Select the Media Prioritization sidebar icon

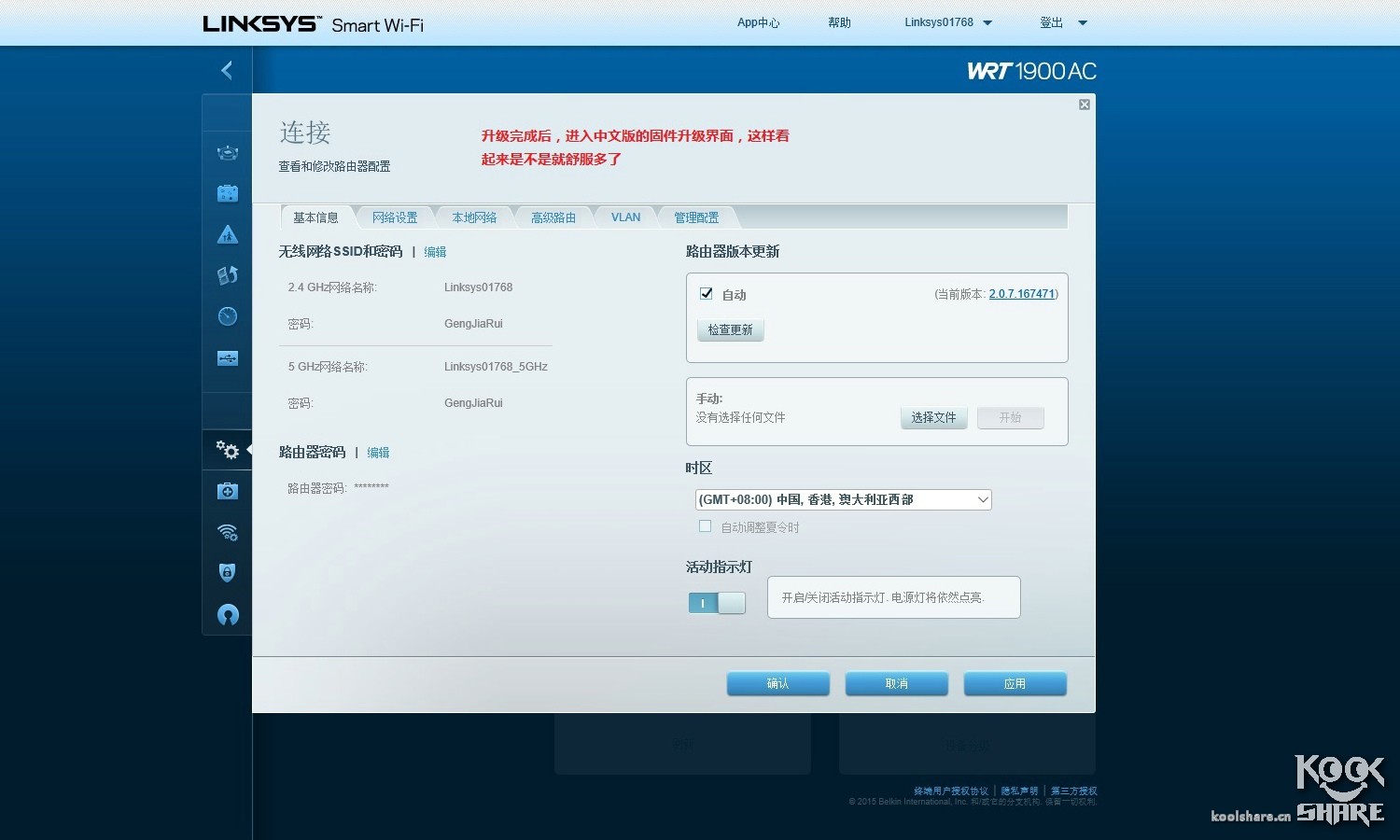(227, 275)
